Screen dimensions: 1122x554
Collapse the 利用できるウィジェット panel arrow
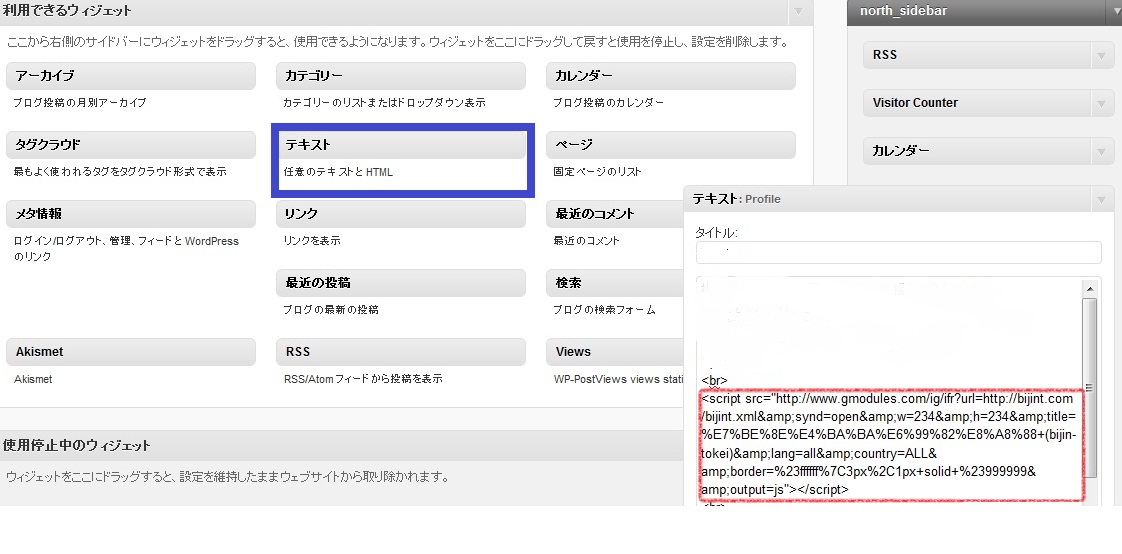(799, 11)
